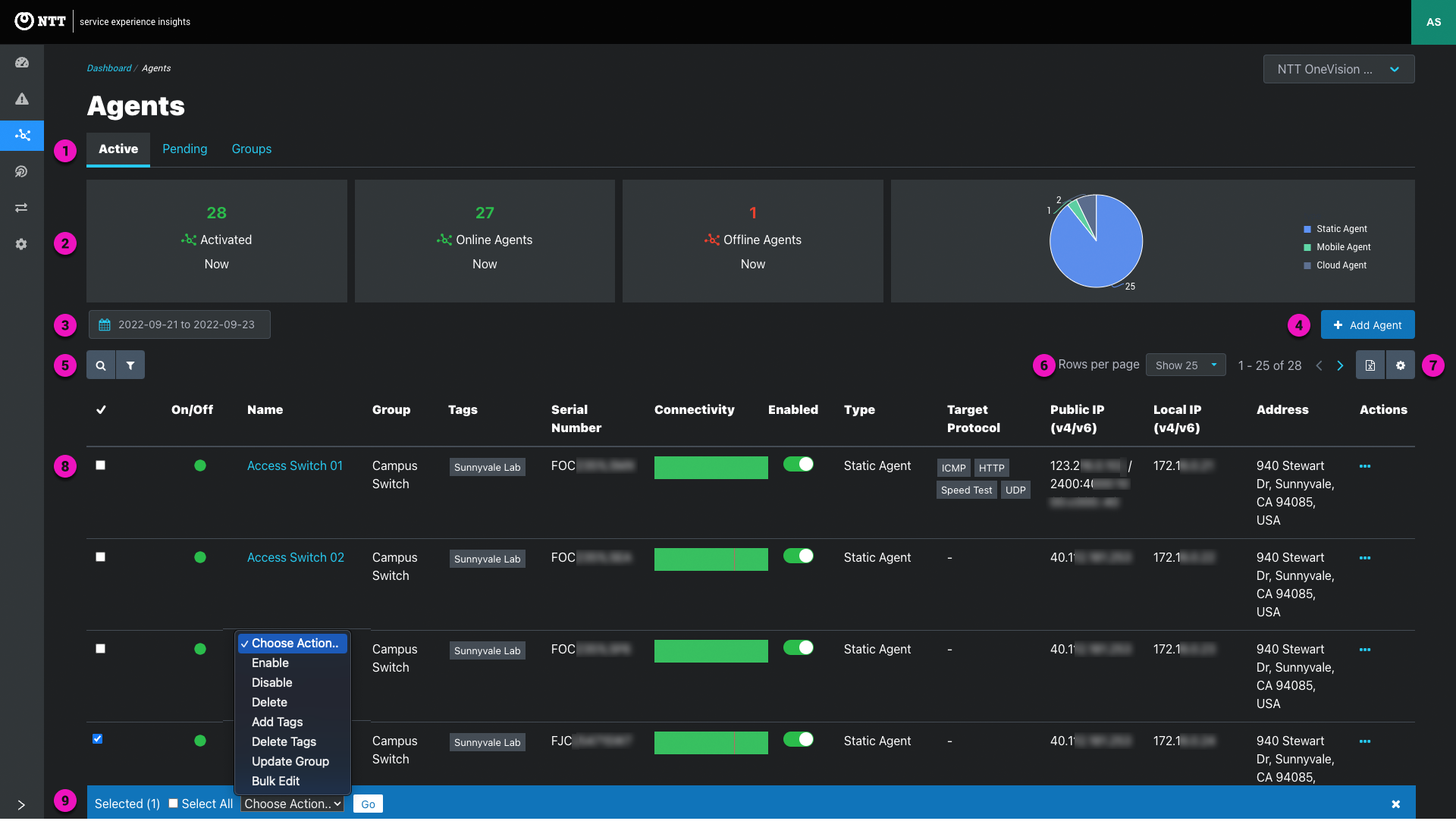Click the export file icon near pagination
This screenshot has height=821, width=1456.
(x=1370, y=365)
